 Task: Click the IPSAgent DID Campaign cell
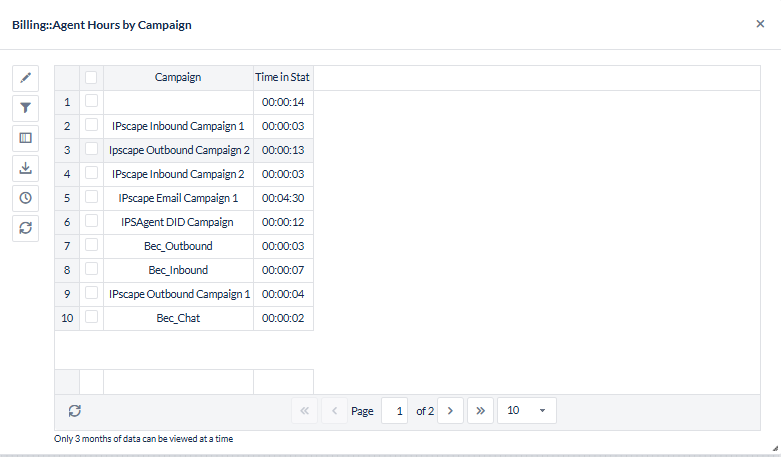pyautogui.click(x=178, y=222)
